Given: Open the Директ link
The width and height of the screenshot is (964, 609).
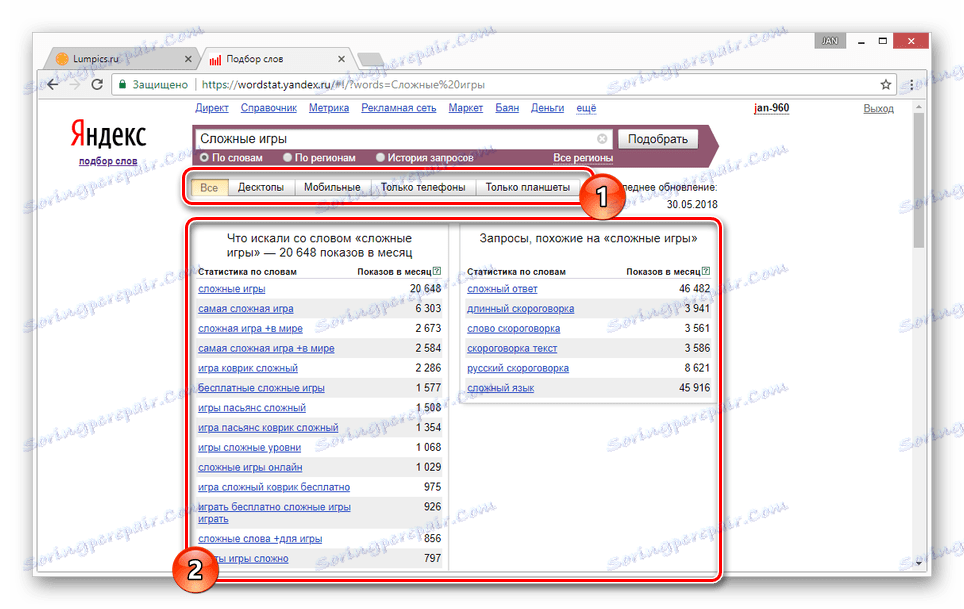Looking at the screenshot, I should 211,108.
